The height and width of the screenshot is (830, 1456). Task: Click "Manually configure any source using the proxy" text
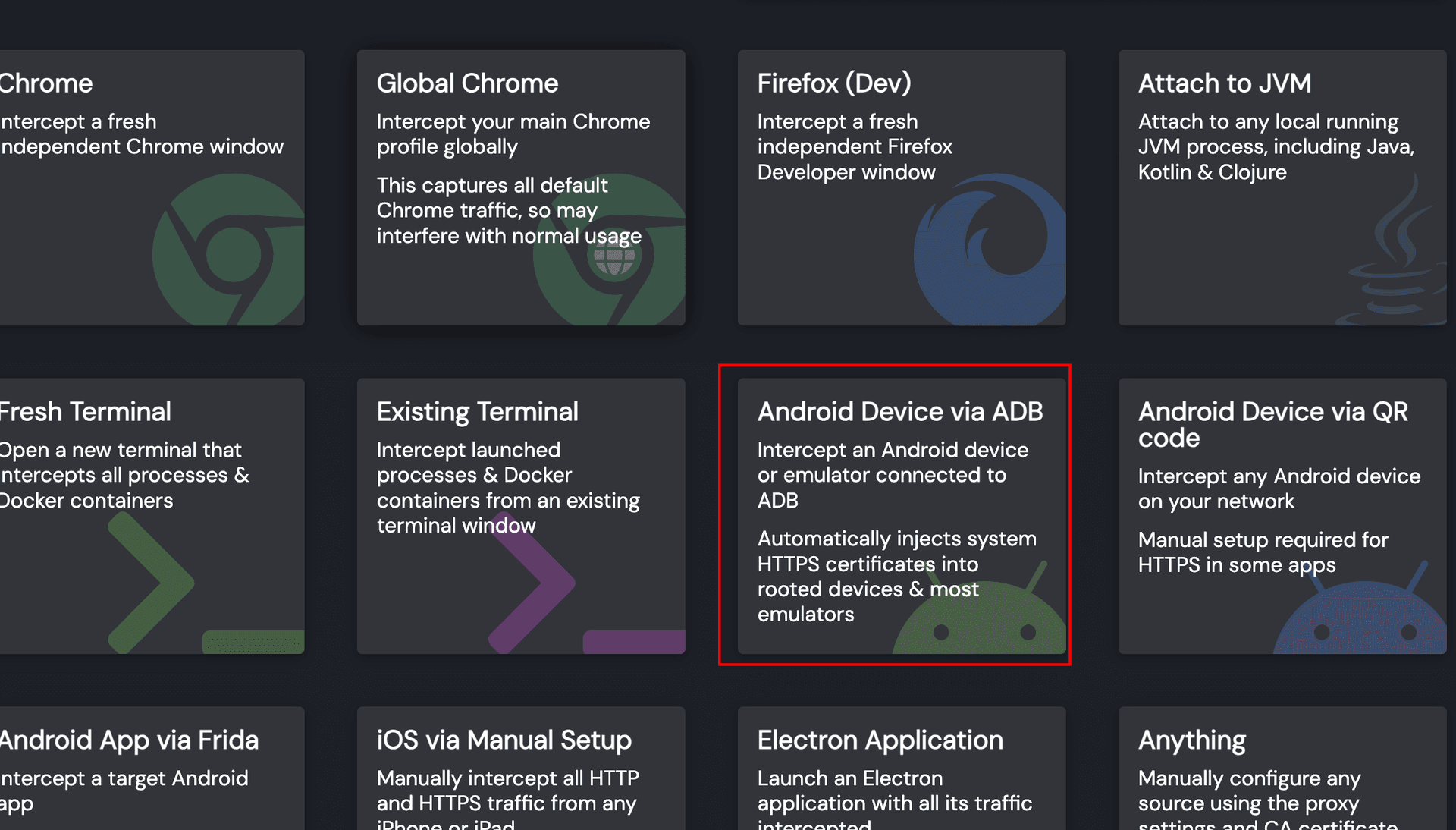click(x=1268, y=799)
